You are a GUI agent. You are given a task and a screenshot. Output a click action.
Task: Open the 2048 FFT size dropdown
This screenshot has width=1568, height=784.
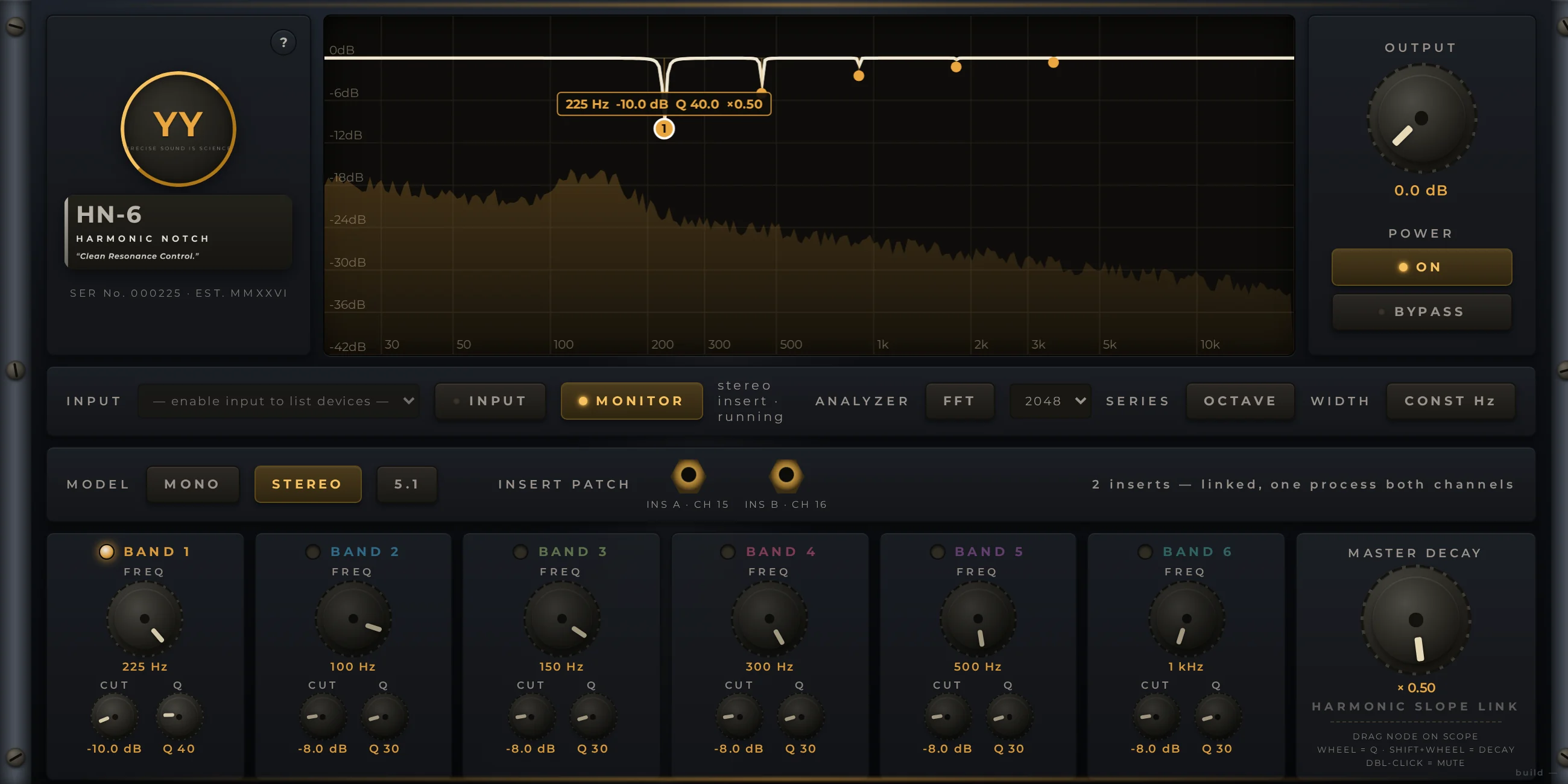[x=1051, y=401]
